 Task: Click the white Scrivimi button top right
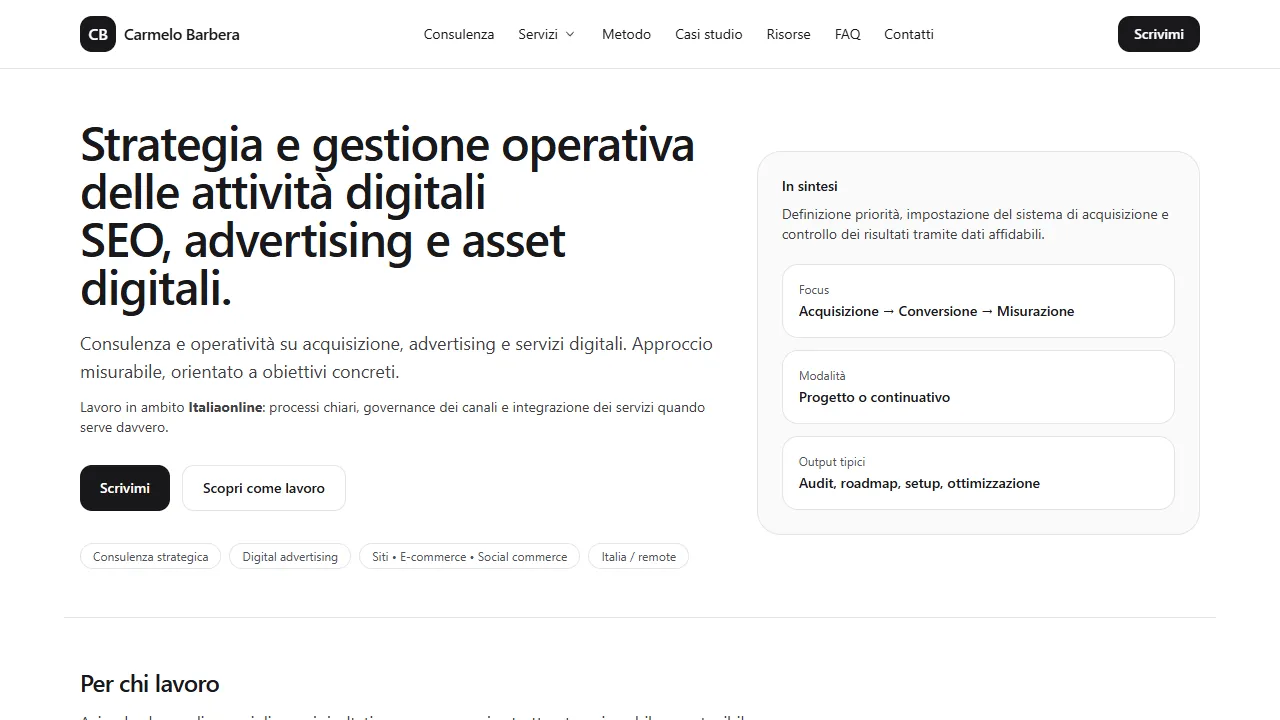(1158, 33)
